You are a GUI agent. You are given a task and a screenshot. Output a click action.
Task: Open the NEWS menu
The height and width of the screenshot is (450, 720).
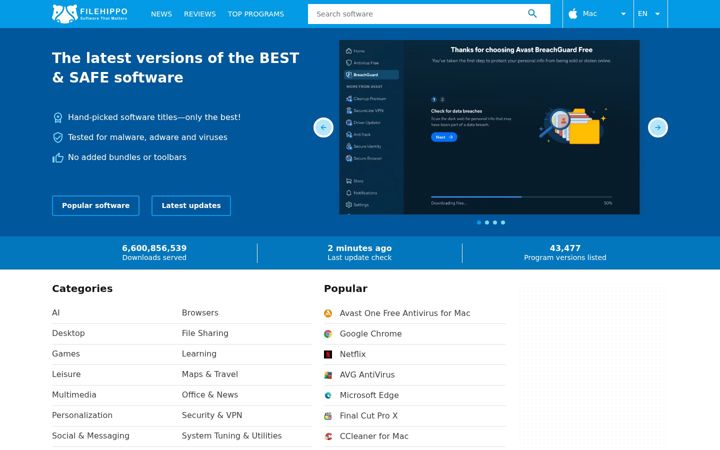[x=161, y=14]
